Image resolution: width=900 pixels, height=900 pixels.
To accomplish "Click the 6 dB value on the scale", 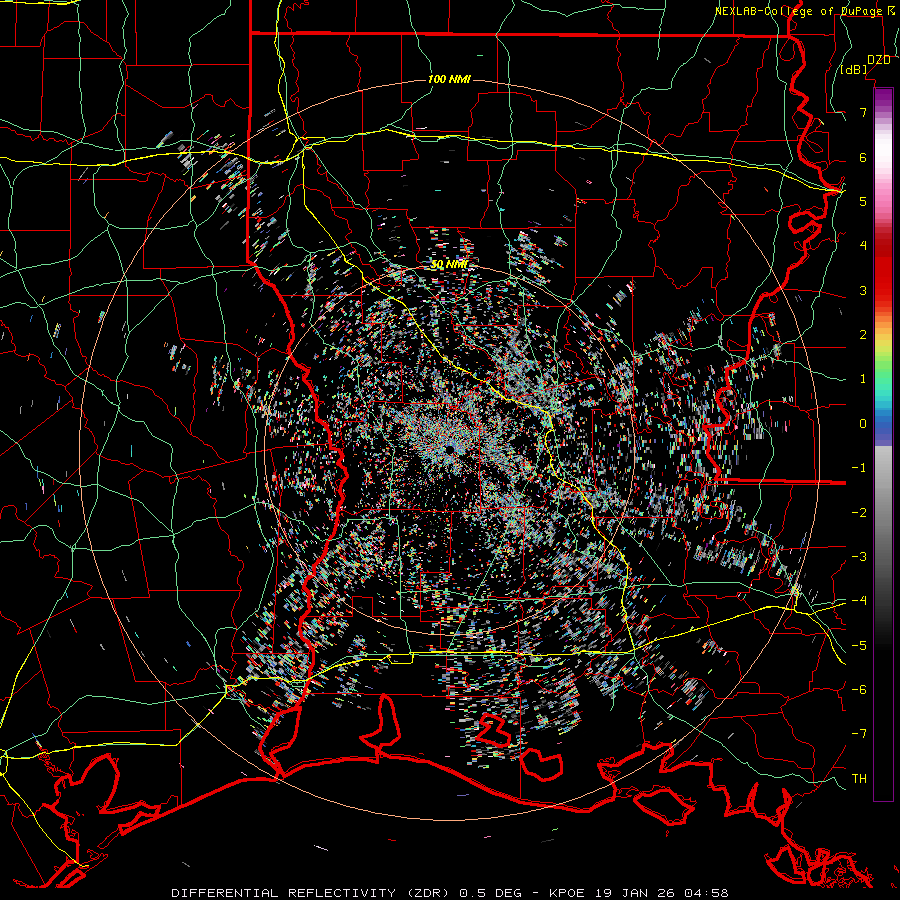I will 863,157.
